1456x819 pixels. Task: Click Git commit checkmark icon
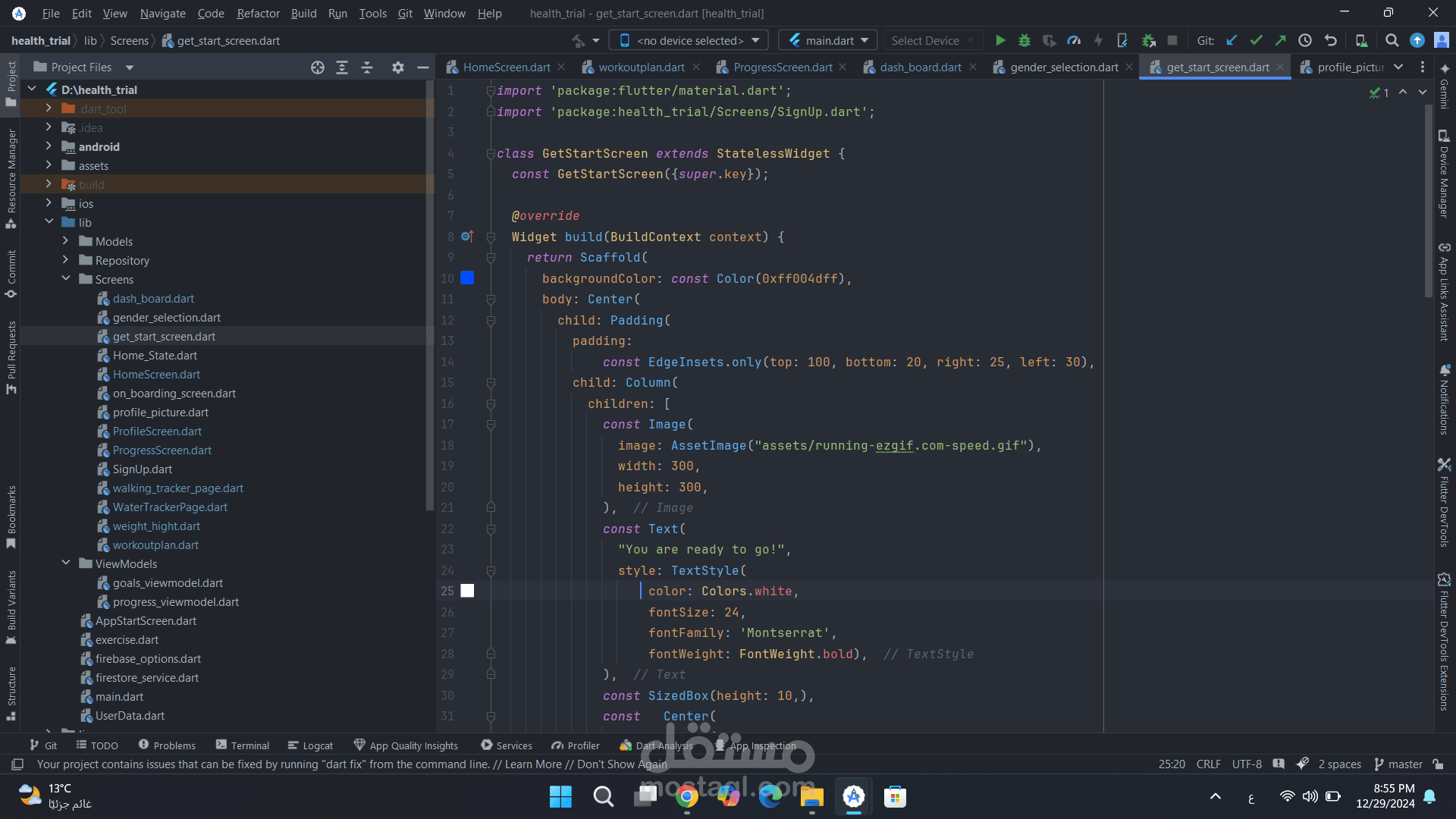1256,41
